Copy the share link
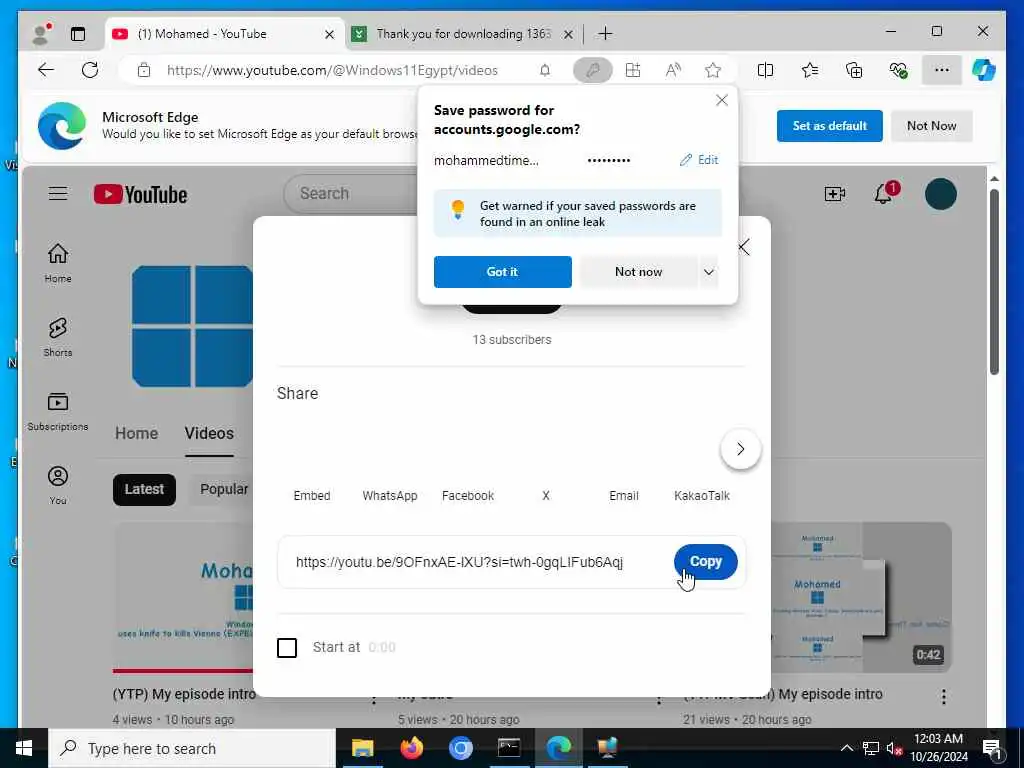 point(705,562)
